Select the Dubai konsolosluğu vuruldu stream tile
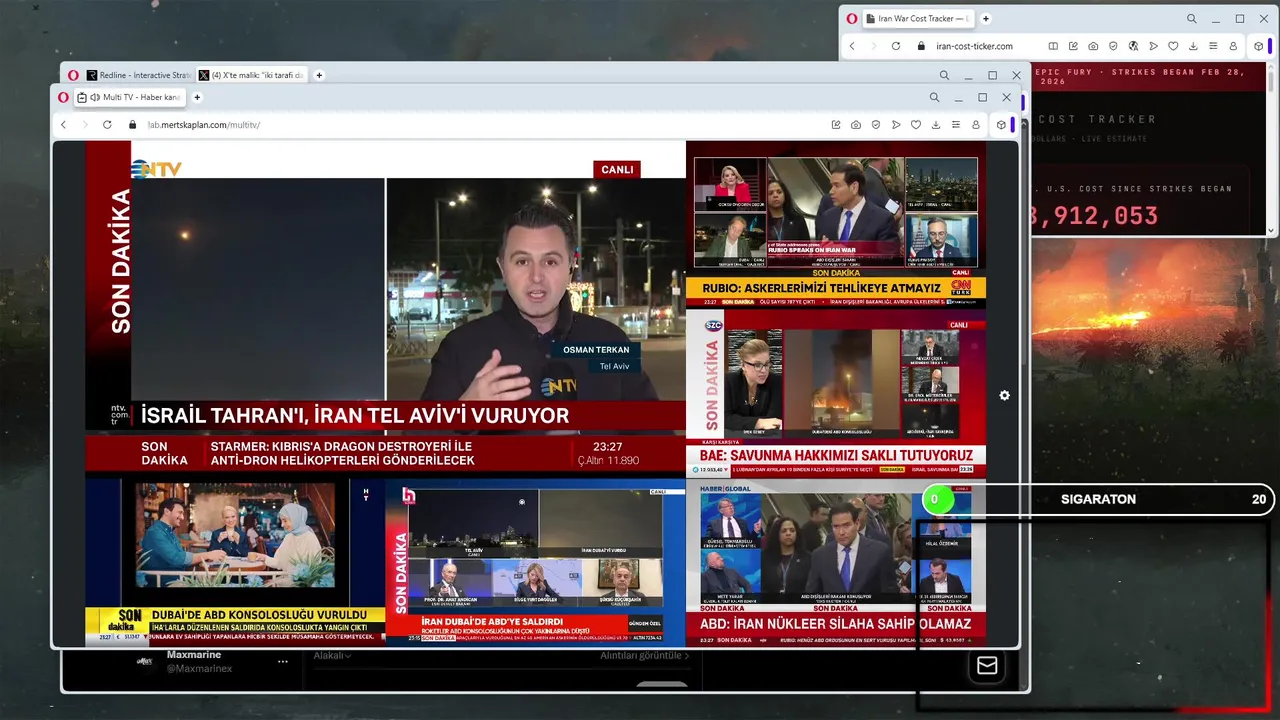The image size is (1280, 720). click(235, 562)
